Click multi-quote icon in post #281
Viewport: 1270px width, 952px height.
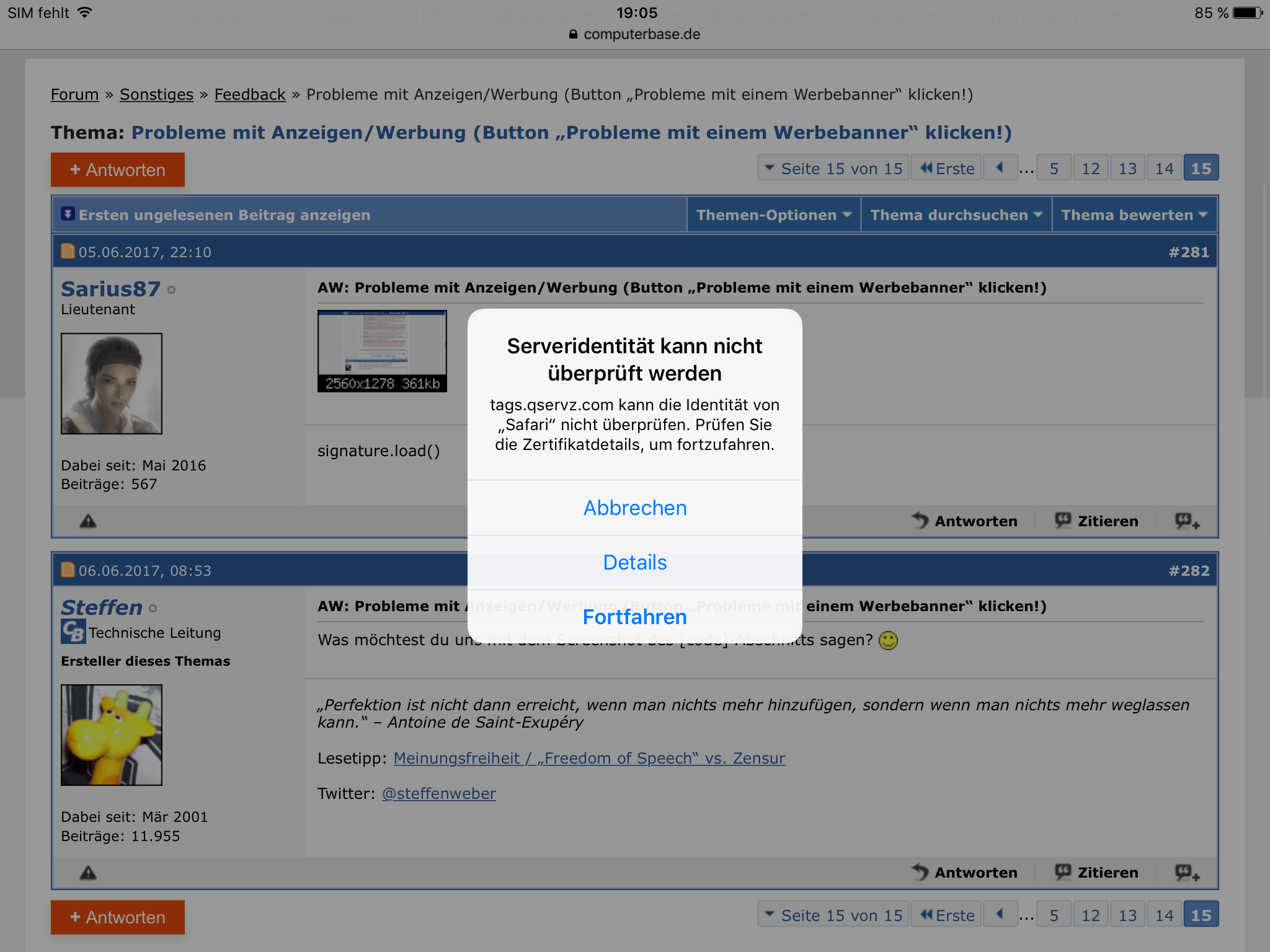tap(1187, 521)
